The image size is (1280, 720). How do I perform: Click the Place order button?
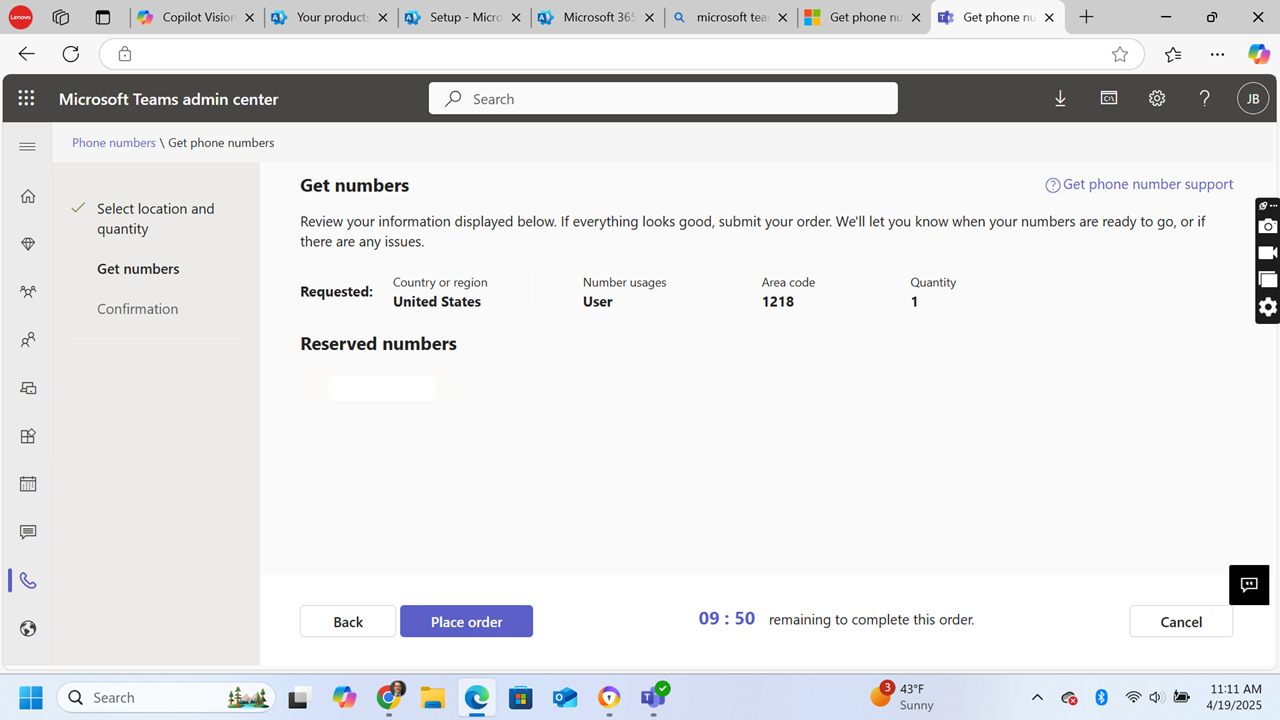pos(466,621)
